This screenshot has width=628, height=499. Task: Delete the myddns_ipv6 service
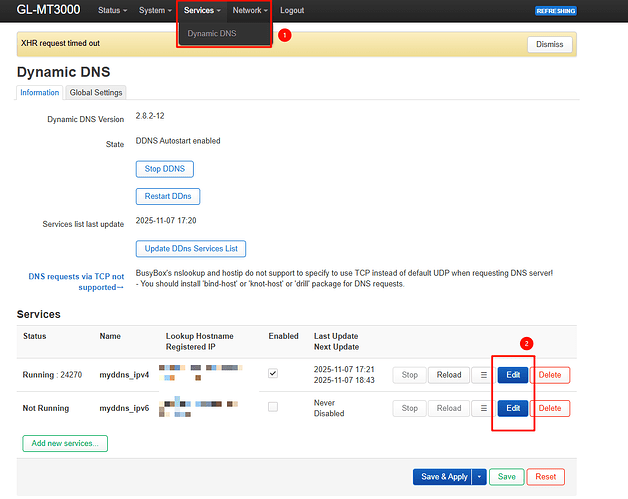tap(550, 408)
